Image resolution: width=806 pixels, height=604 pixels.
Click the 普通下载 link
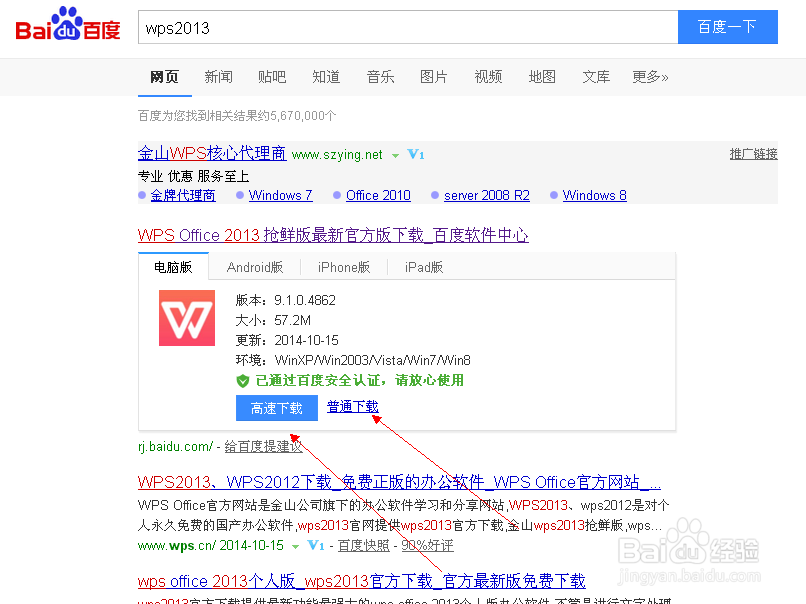point(353,407)
